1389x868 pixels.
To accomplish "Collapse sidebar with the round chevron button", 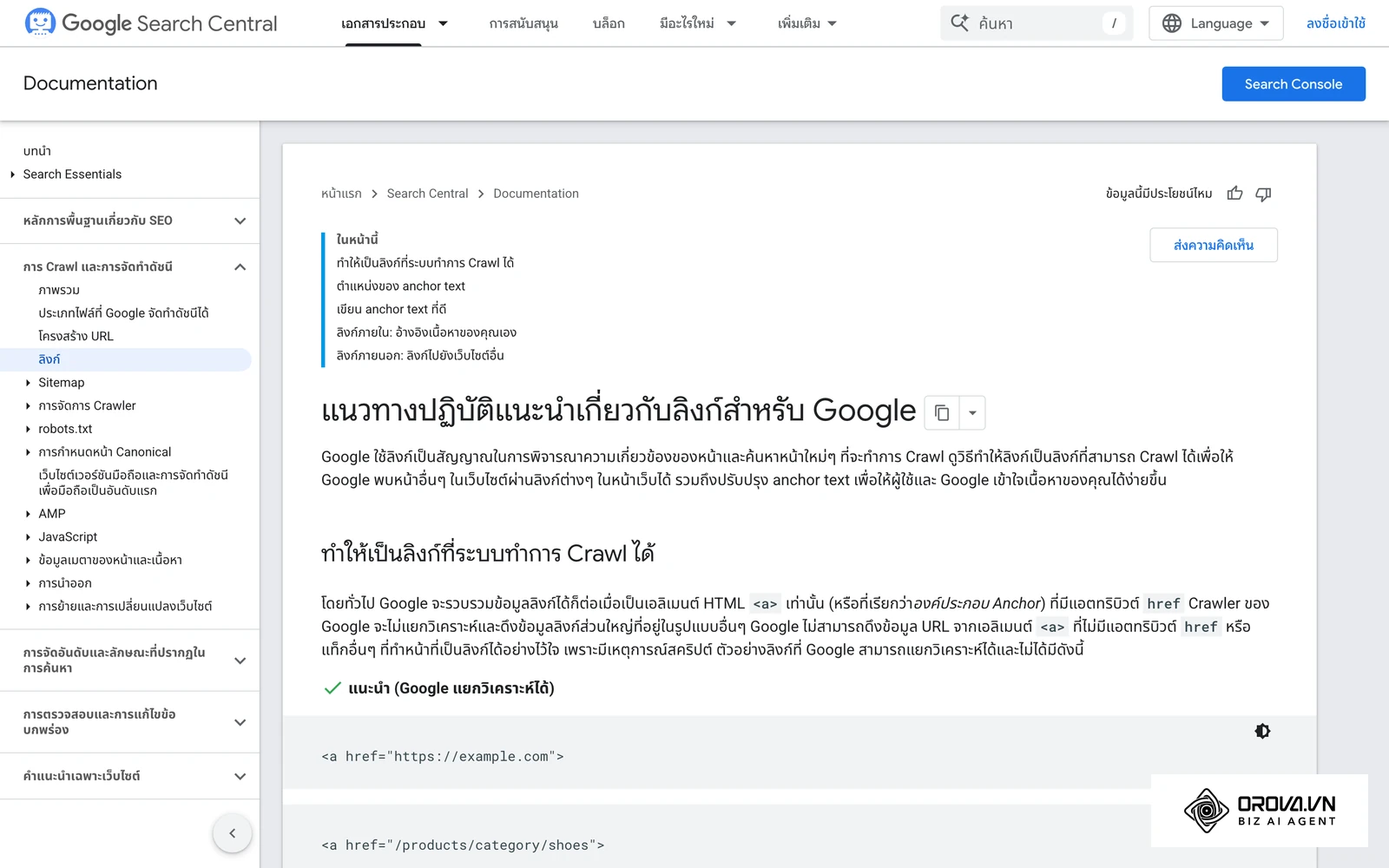I will click(232, 833).
